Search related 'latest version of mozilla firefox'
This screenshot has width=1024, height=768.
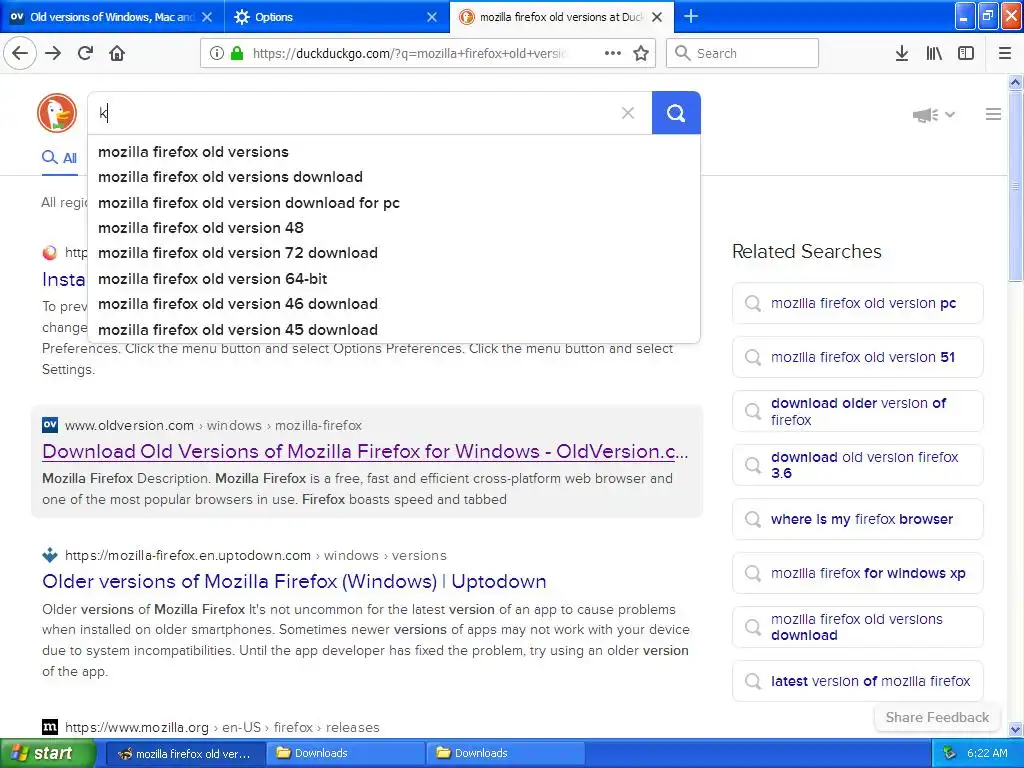pyautogui.click(x=857, y=681)
